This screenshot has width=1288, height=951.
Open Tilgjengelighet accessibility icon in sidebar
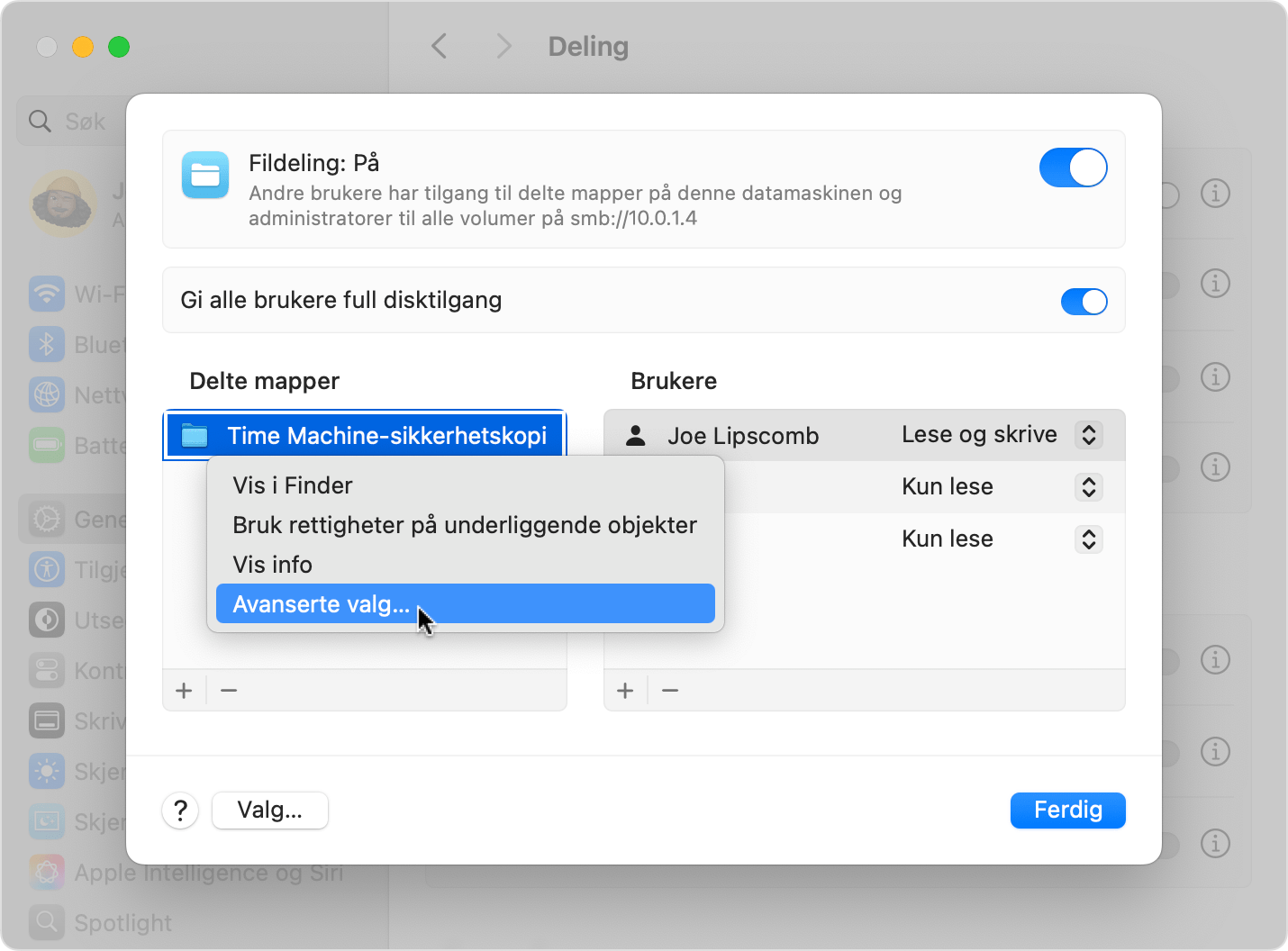coord(47,569)
